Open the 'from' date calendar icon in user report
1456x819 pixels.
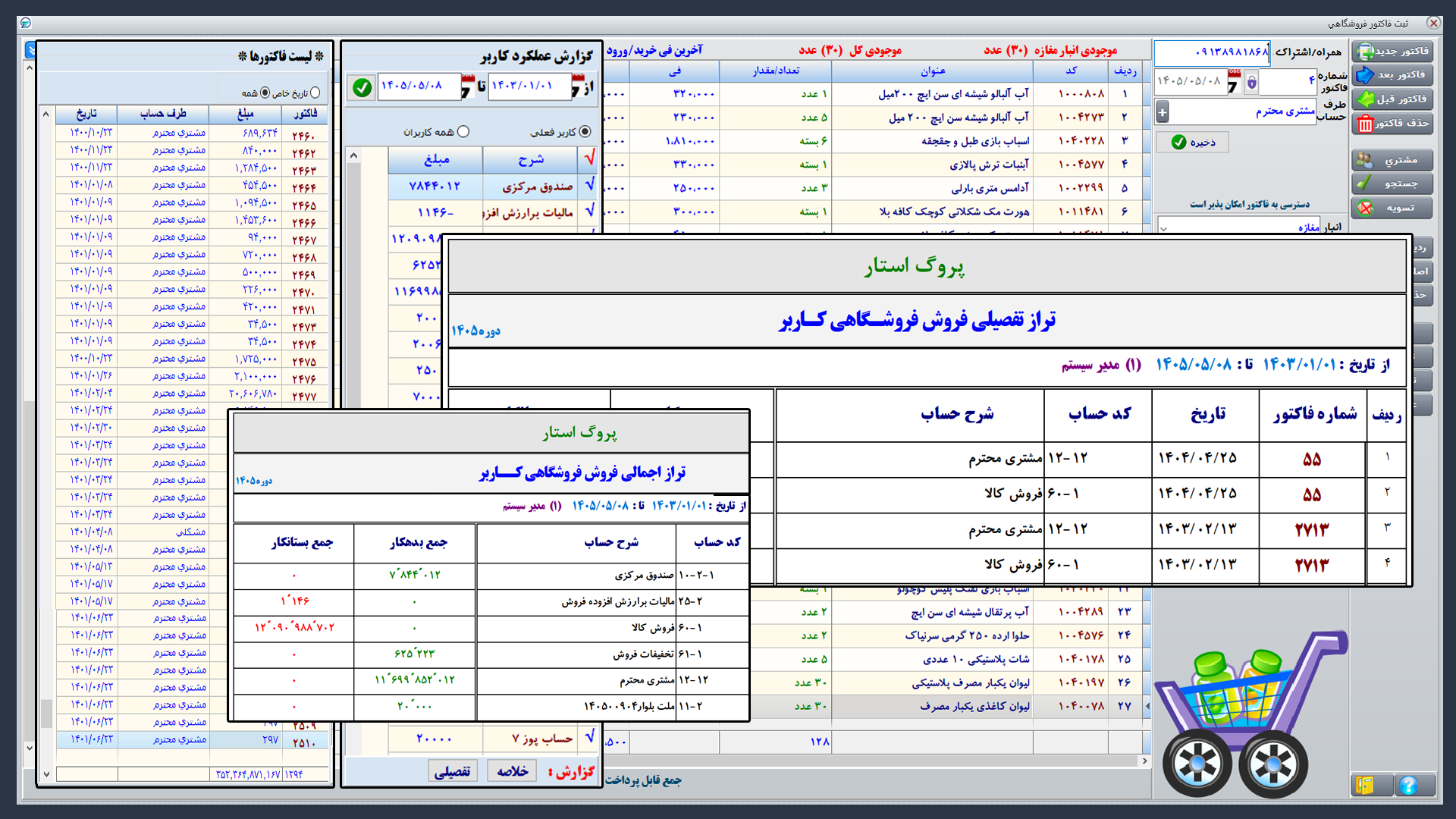coord(579,86)
